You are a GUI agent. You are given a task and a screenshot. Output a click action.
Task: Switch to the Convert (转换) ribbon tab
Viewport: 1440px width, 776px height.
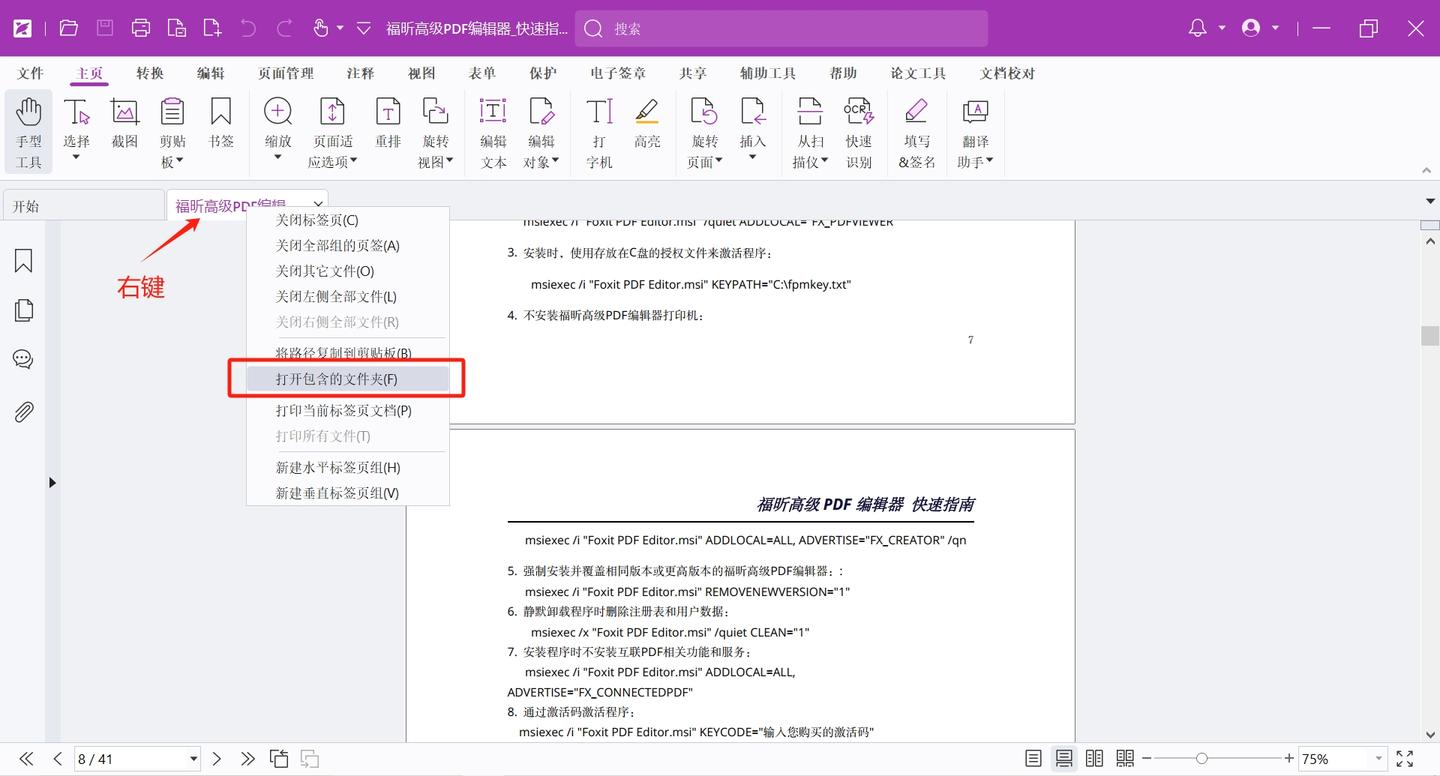point(150,73)
